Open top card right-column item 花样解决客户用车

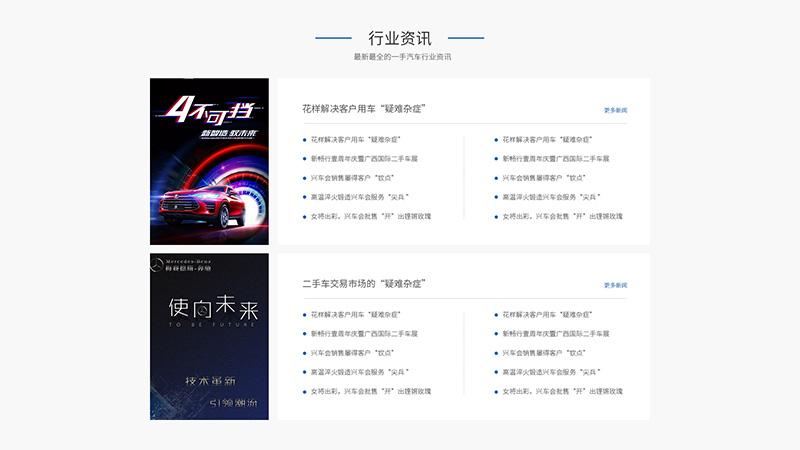[x=547, y=139]
